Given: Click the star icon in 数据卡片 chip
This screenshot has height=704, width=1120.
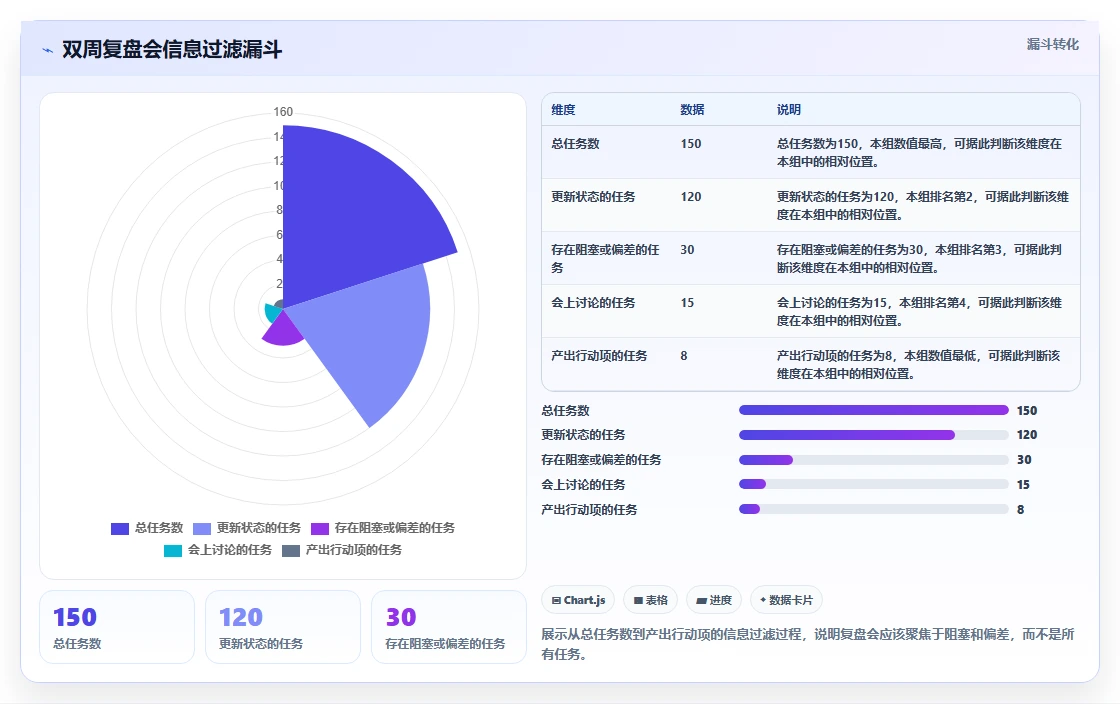Looking at the screenshot, I should click(763, 600).
